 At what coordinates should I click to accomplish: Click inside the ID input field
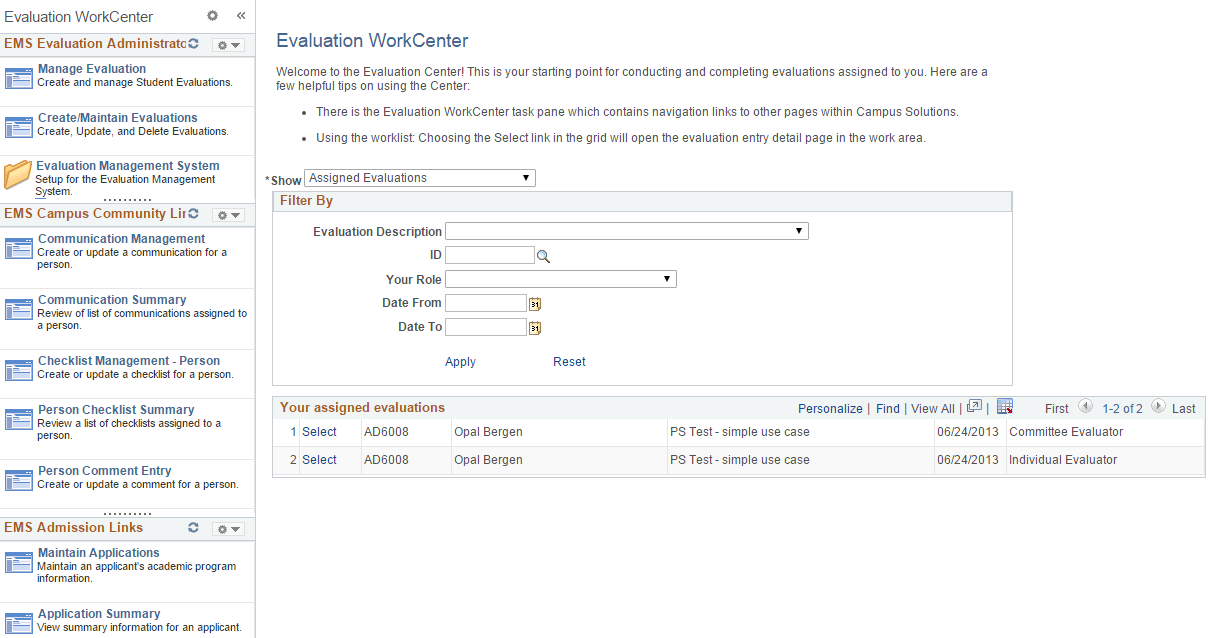(x=490, y=255)
